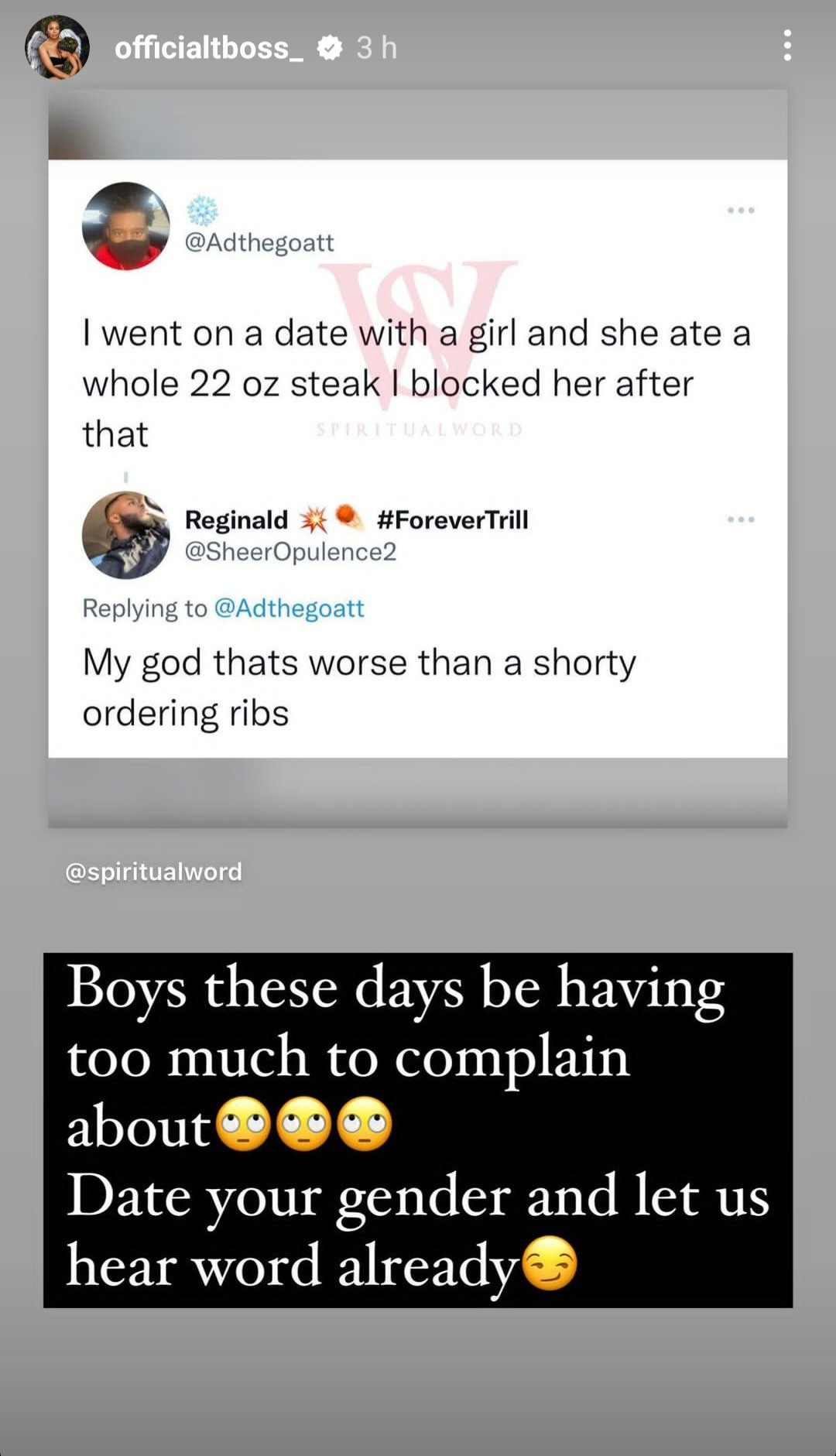Follow the blue @Adthegoatt reply mention

point(289,608)
